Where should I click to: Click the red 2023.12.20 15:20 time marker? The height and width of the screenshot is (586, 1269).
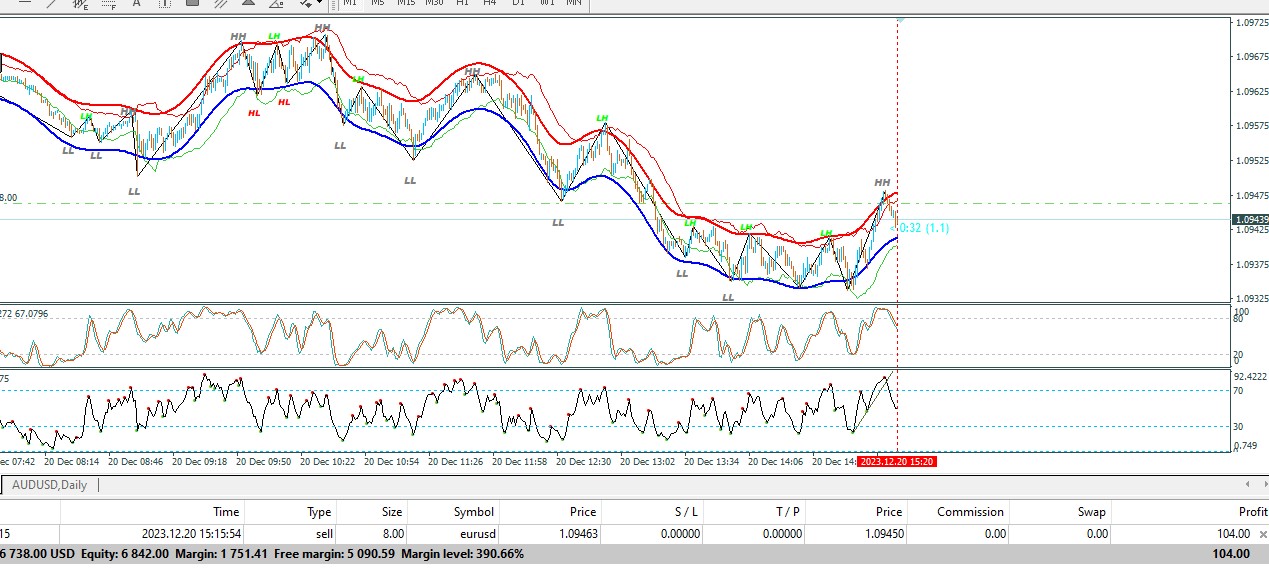coord(897,462)
